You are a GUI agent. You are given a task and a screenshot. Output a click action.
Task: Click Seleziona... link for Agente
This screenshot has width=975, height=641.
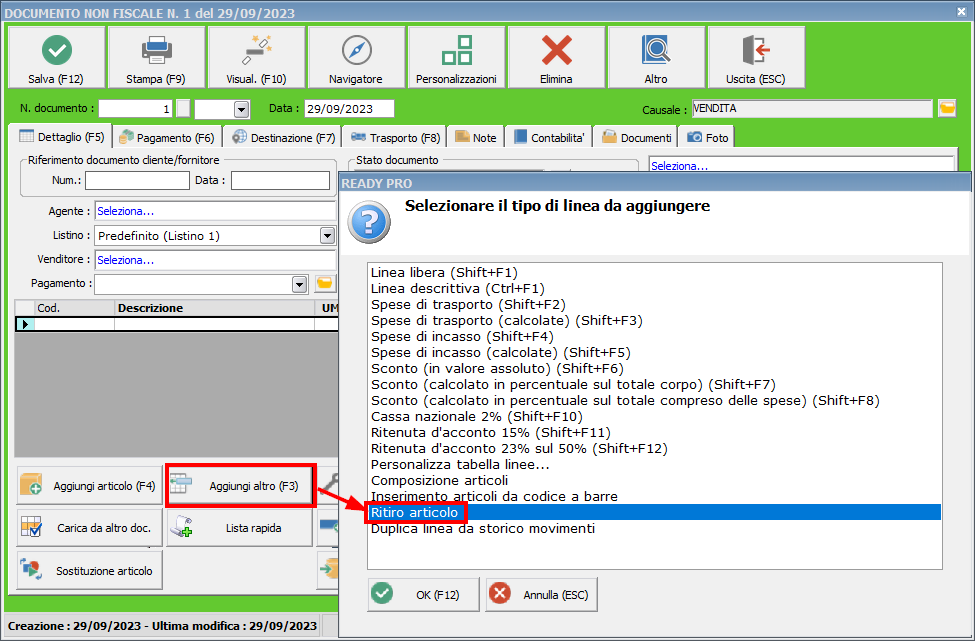tap(126, 211)
